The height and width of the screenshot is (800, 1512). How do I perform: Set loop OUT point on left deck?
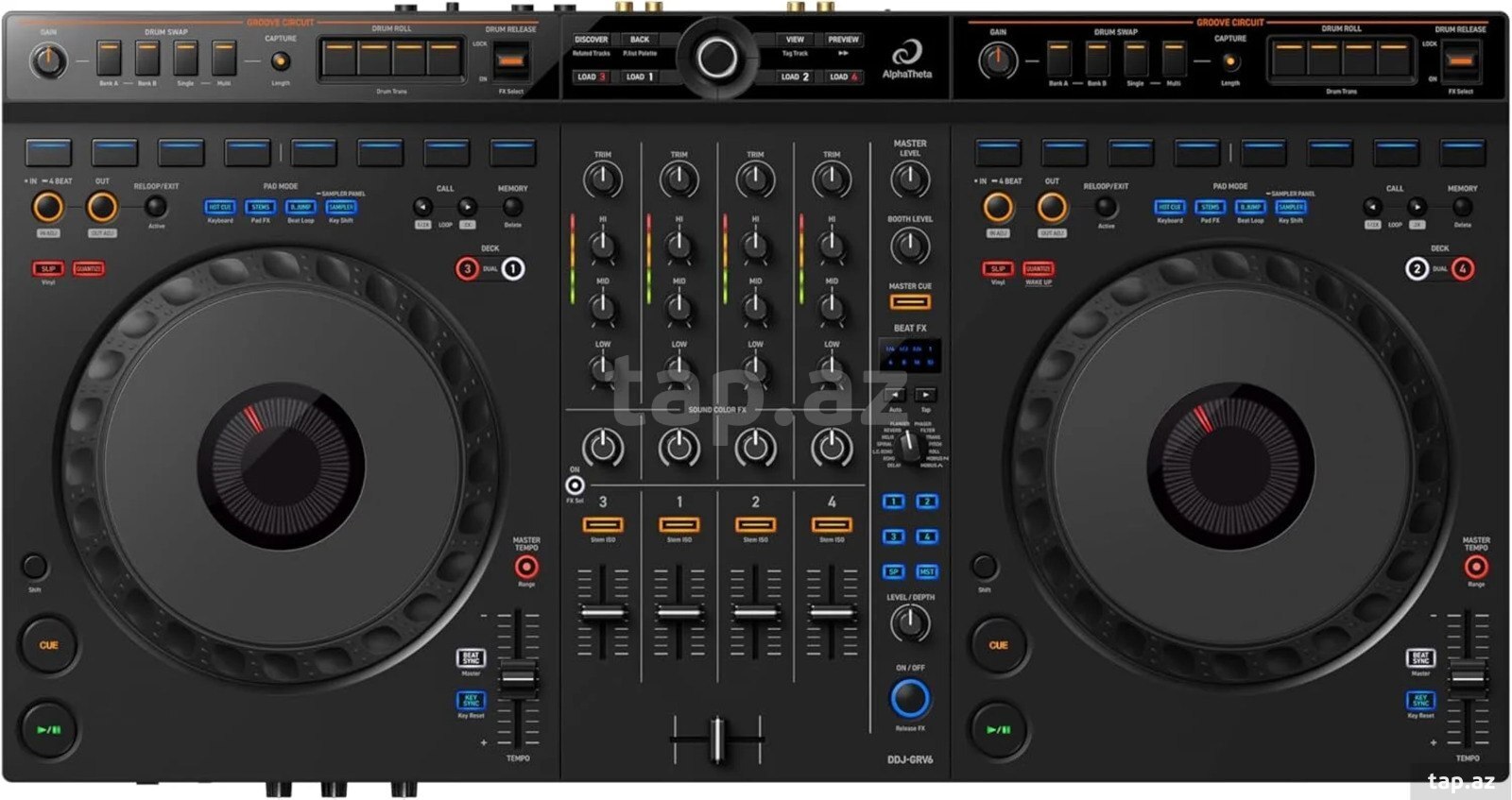click(x=102, y=207)
